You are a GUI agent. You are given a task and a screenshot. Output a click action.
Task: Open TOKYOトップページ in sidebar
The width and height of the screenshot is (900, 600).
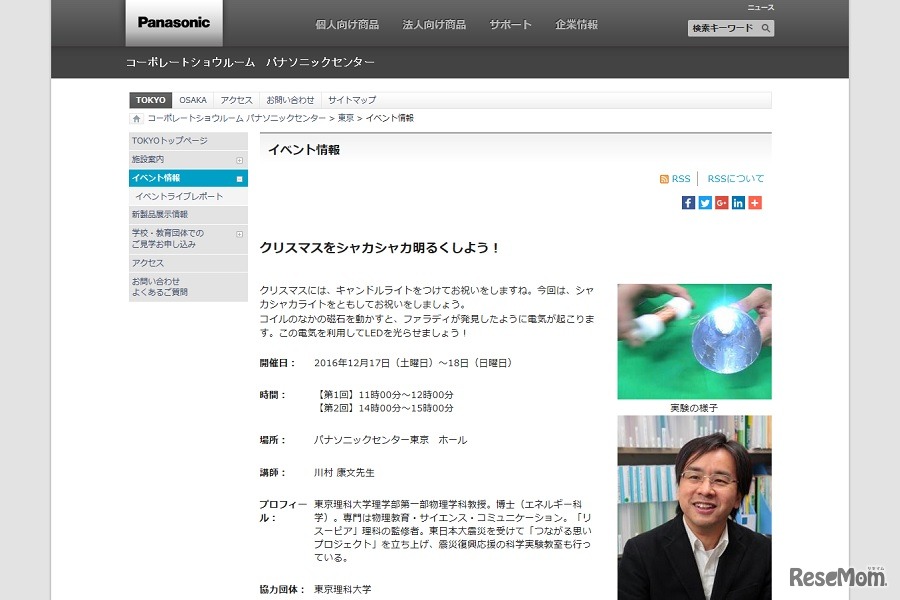(x=188, y=141)
